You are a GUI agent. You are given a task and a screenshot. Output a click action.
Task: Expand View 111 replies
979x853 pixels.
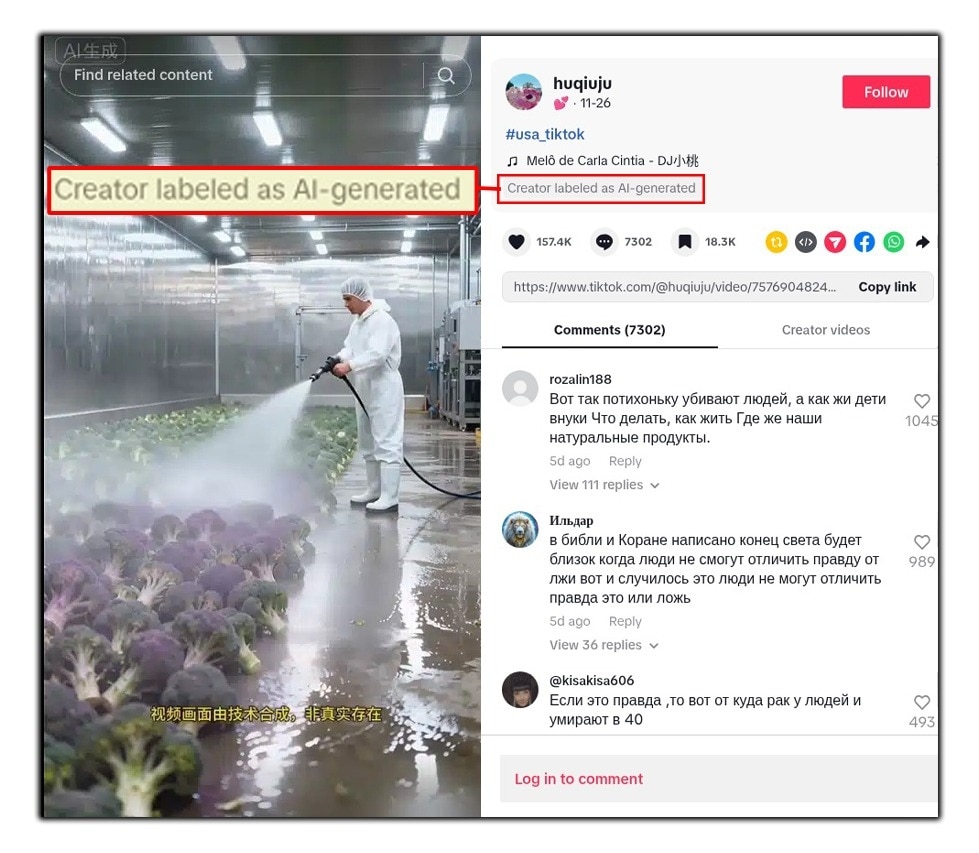coord(604,485)
